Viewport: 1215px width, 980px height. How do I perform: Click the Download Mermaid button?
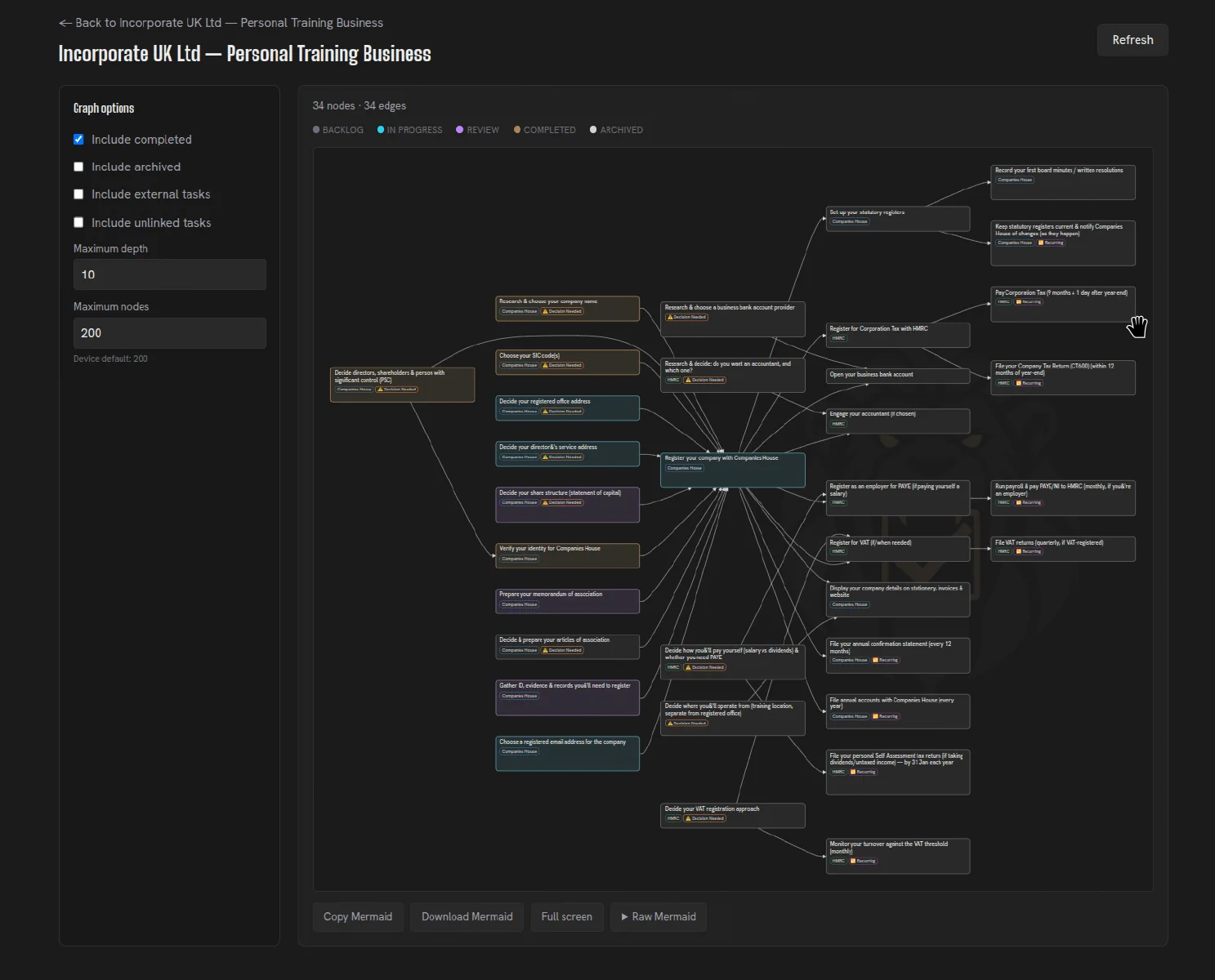tap(467, 917)
